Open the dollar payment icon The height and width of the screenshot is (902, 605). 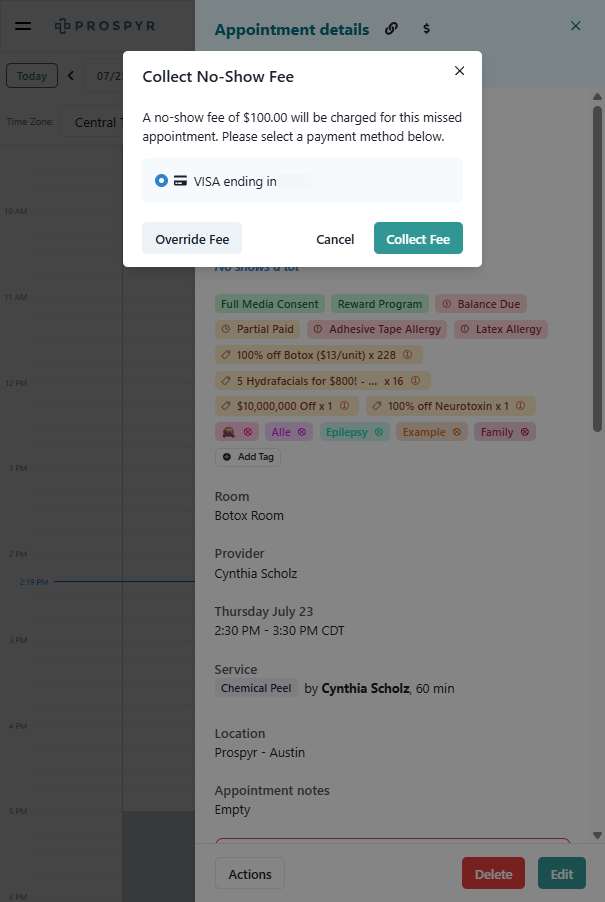pyautogui.click(x=426, y=29)
